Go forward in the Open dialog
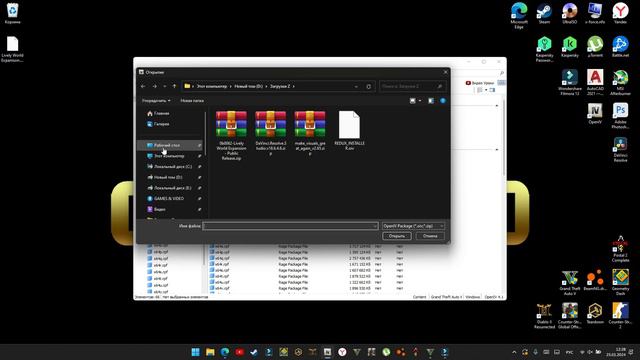This screenshot has height=360, width=640. [154, 87]
